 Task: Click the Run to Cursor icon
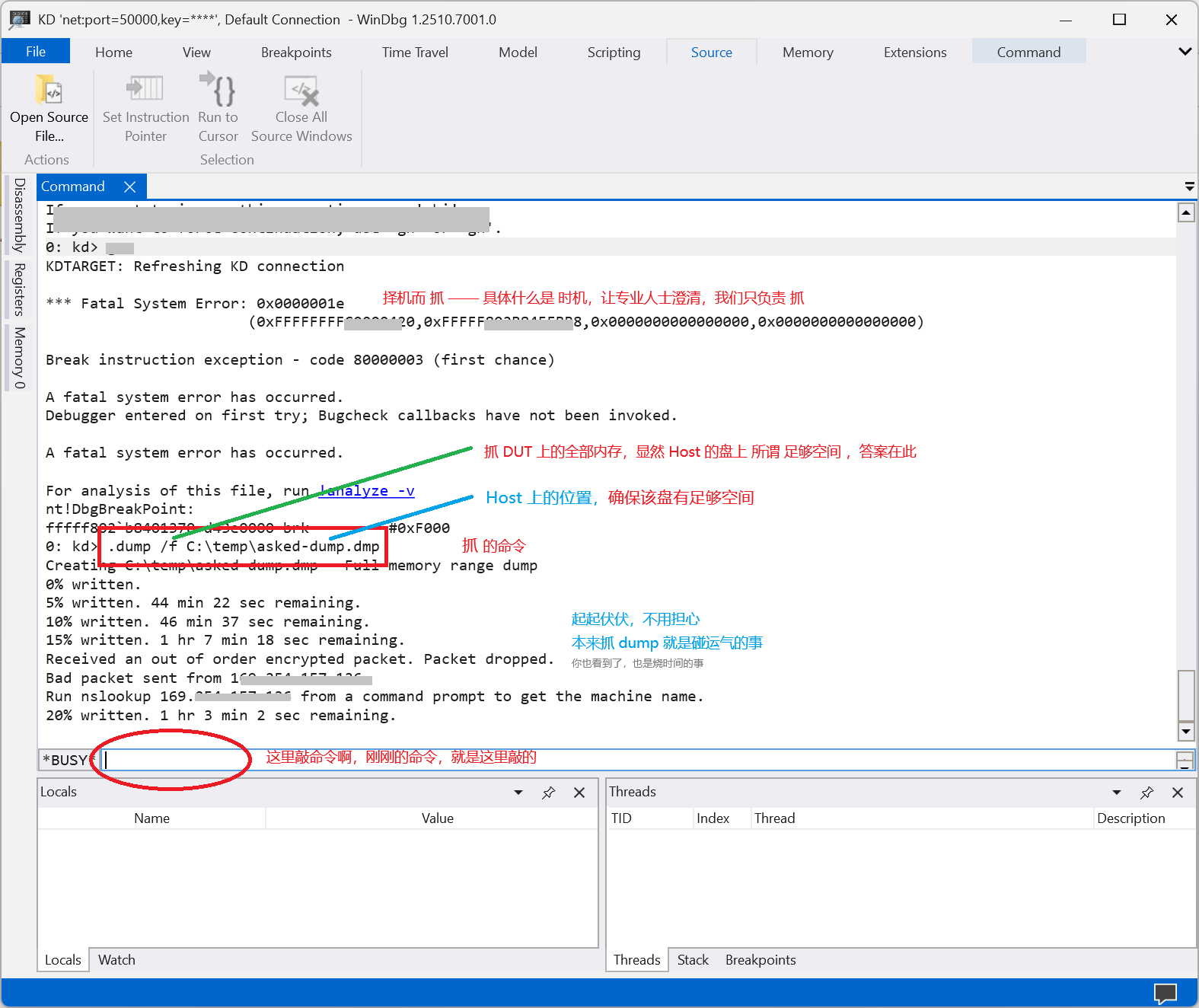pyautogui.click(x=218, y=89)
